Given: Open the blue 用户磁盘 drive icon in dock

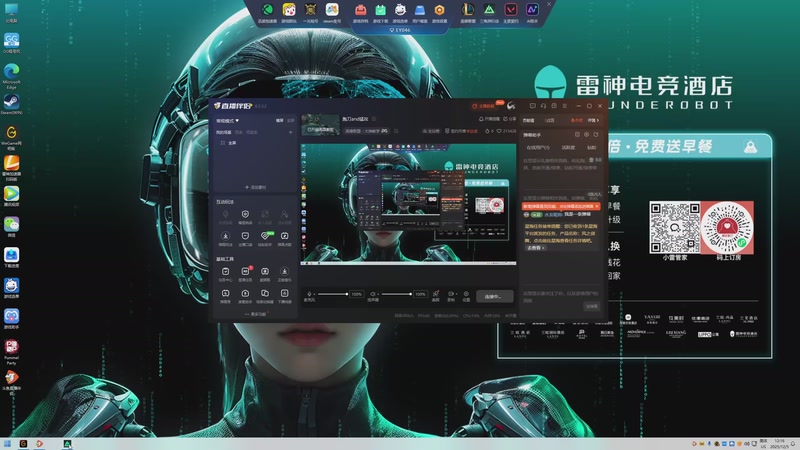Looking at the screenshot, I should click(420, 9).
